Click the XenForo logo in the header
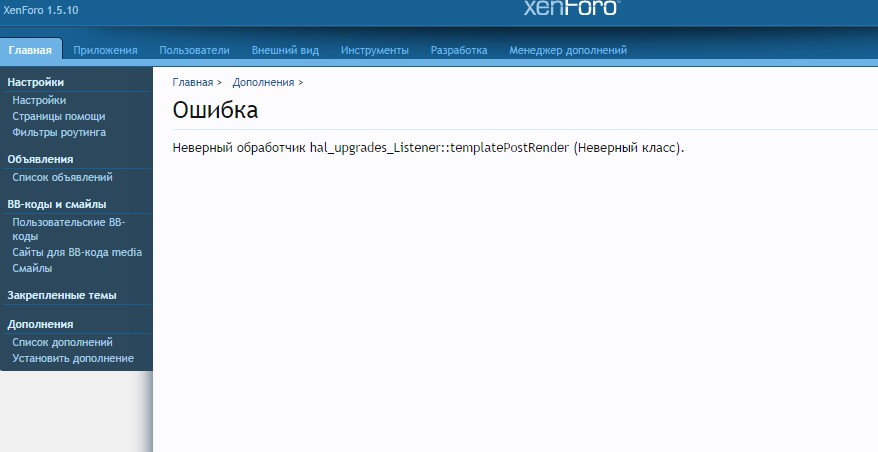This screenshot has width=878, height=452. tap(571, 9)
